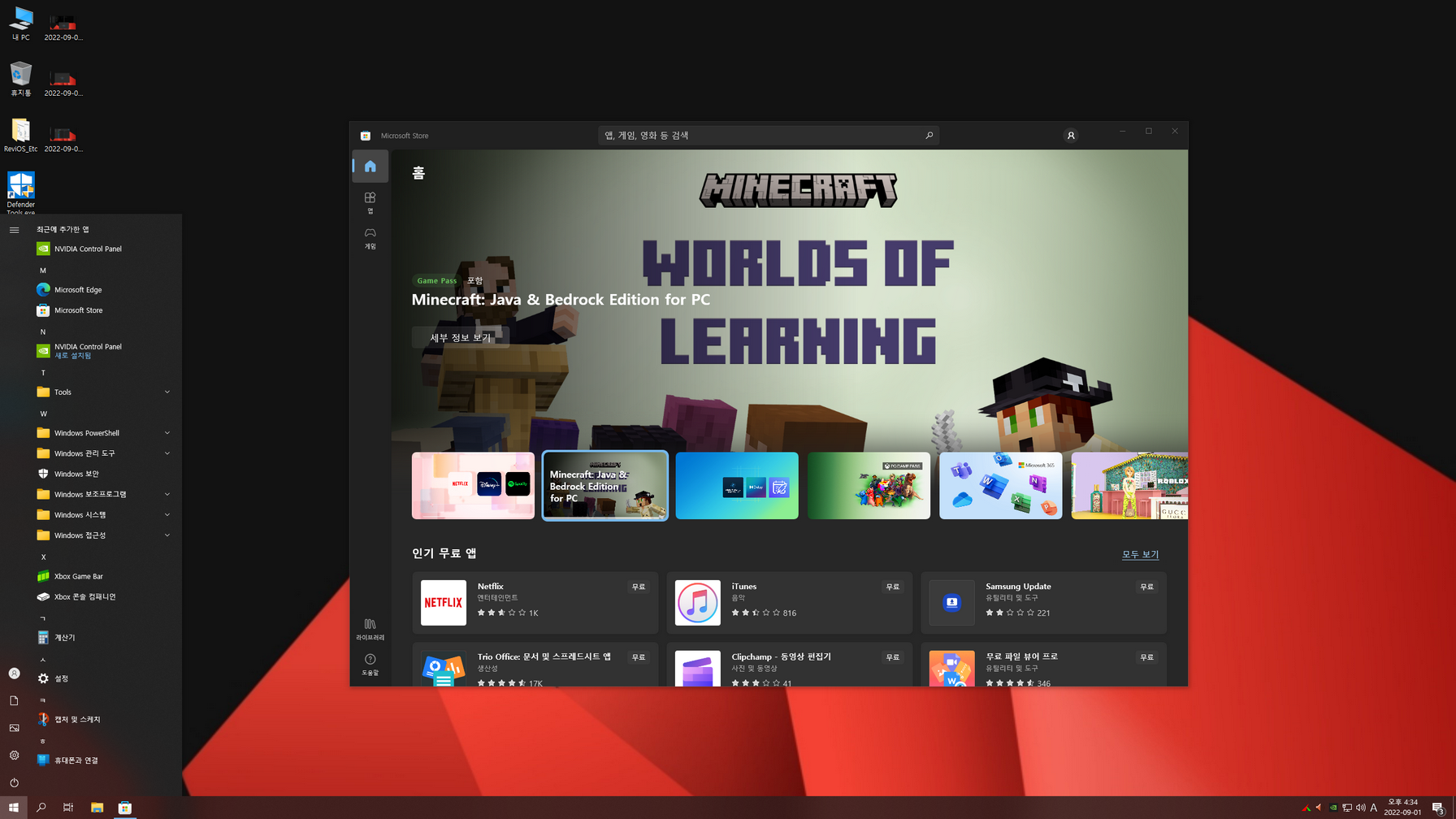The image size is (1456, 819).
Task: Click the search magnifier in Store search box
Action: (x=929, y=135)
